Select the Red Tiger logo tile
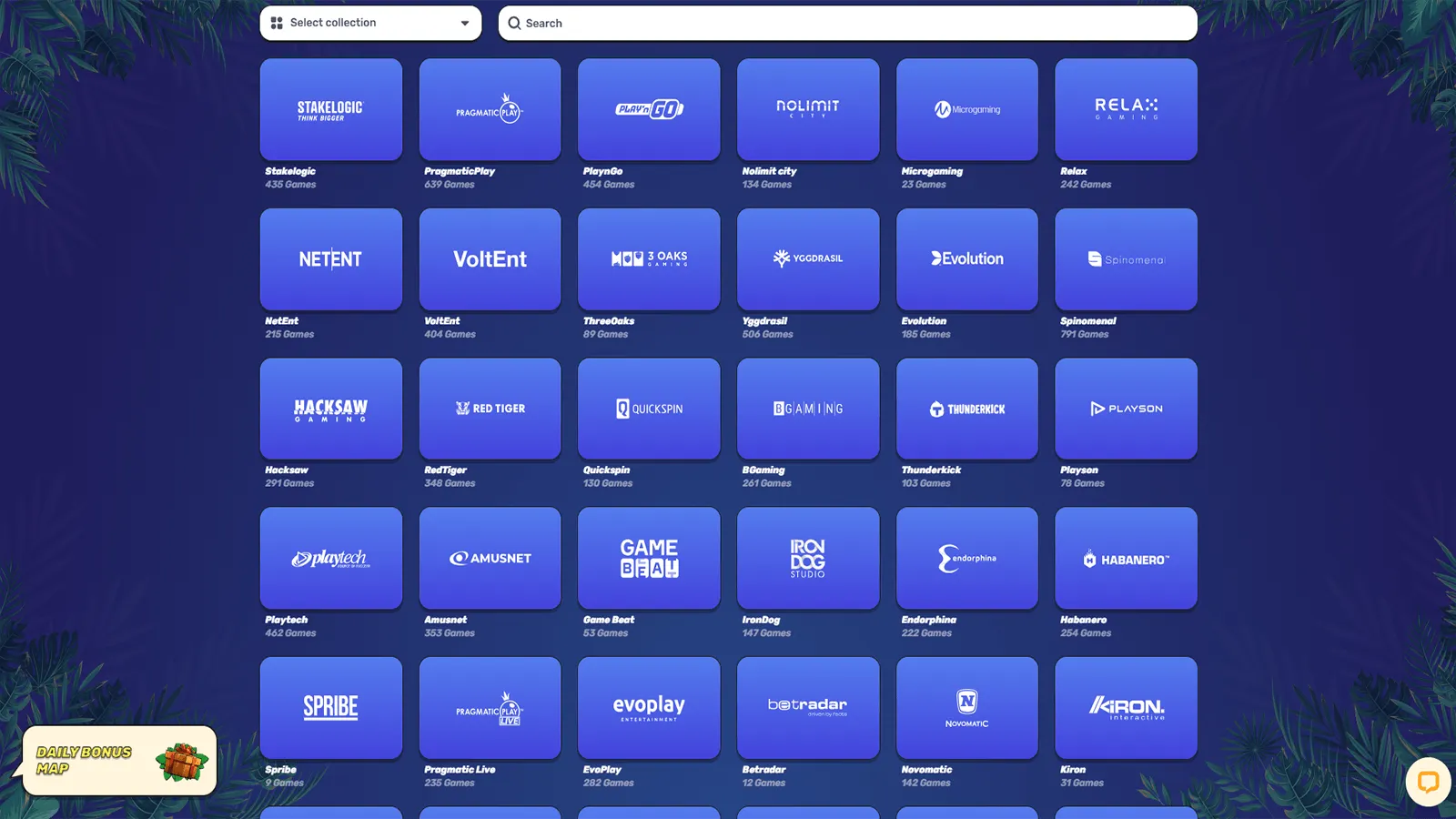The height and width of the screenshot is (819, 1456). point(490,409)
